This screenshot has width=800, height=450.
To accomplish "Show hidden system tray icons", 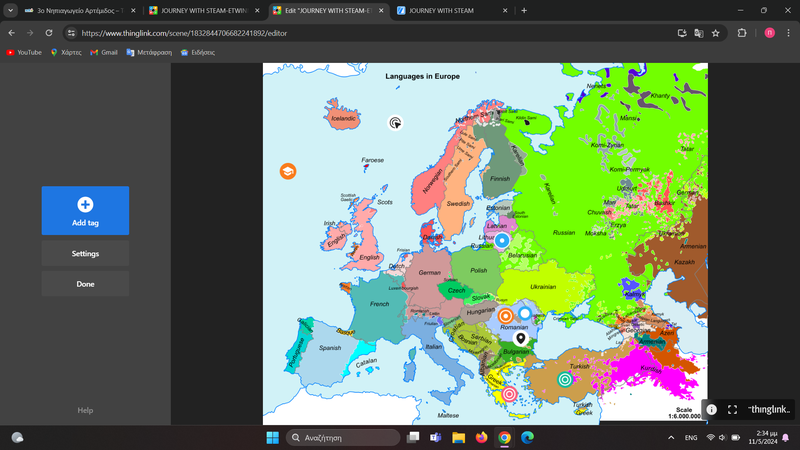I will (x=671, y=438).
